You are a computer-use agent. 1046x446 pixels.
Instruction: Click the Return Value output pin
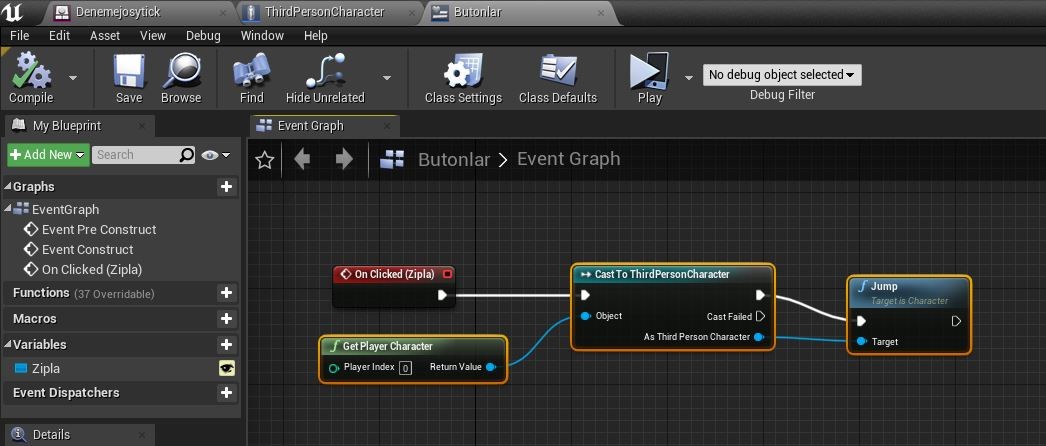click(x=490, y=367)
